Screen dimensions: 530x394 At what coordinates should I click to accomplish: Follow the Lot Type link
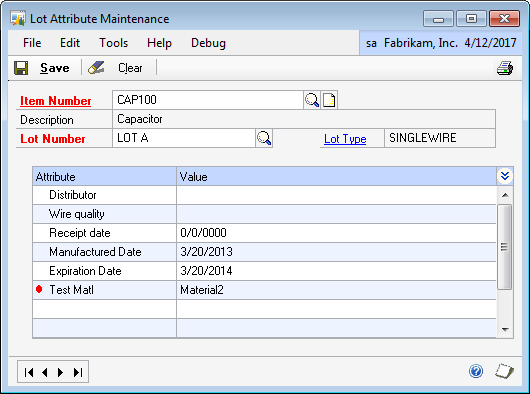(x=345, y=139)
